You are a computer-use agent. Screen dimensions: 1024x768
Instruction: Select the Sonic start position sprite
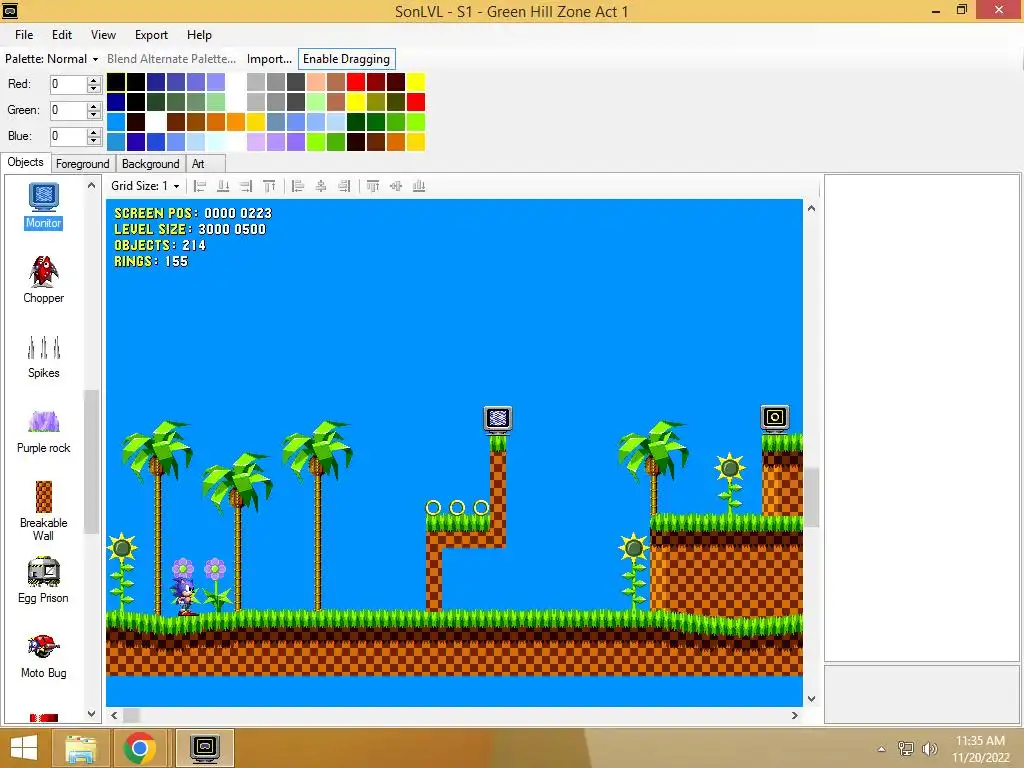(x=185, y=597)
